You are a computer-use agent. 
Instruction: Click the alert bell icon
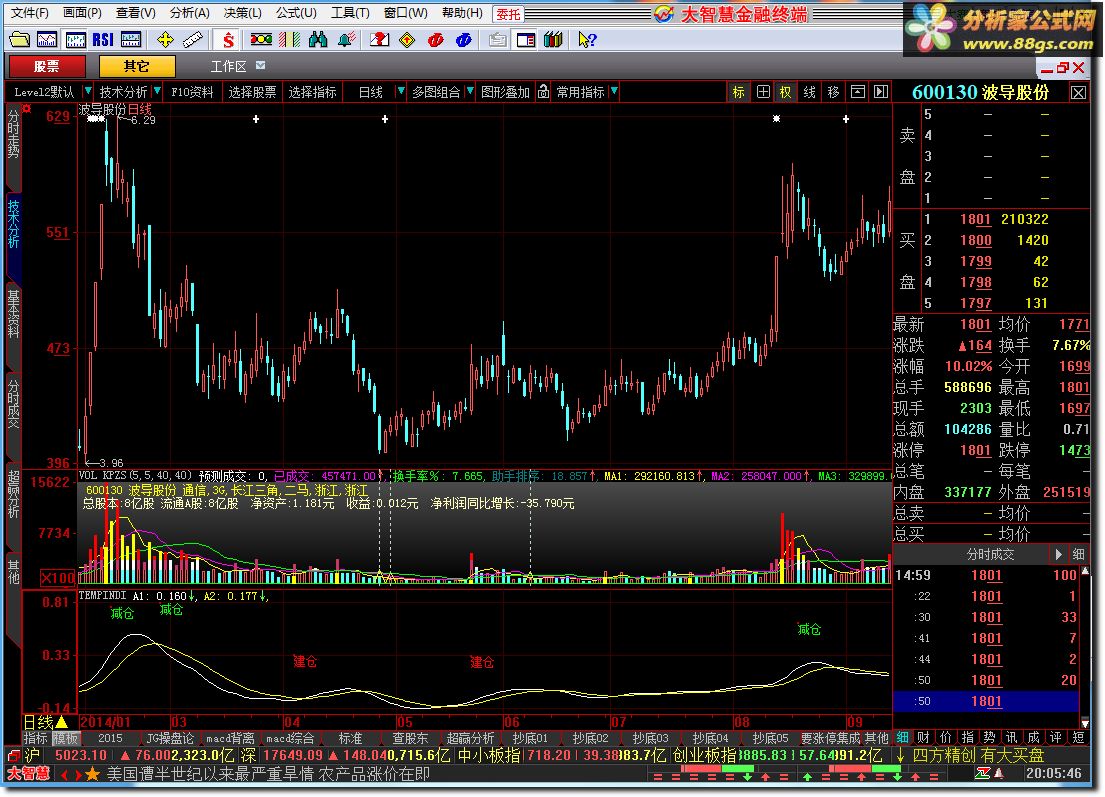tap(345, 40)
